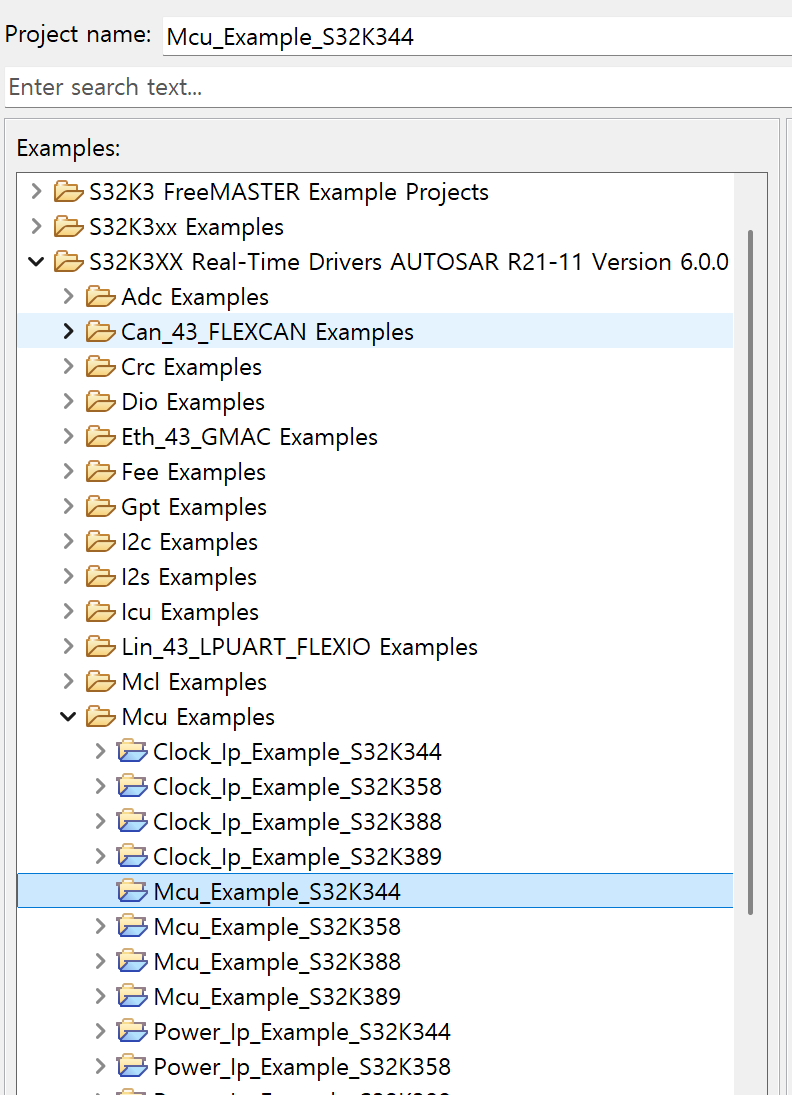Collapse S32K3XX Real-Time Drivers AUTOSAR node

(x=36, y=262)
